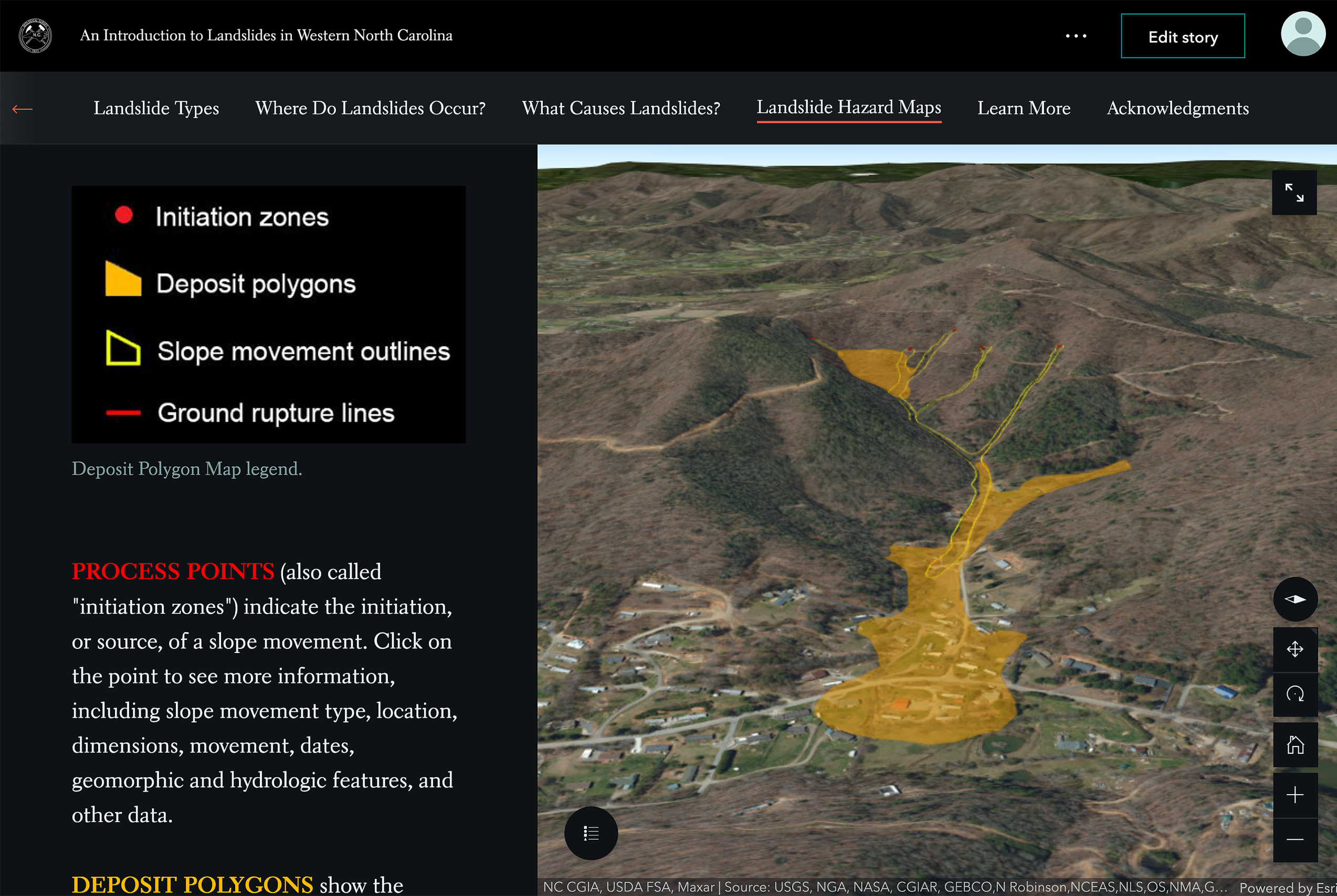Select What Causes Landslides? tab
The image size is (1337, 896).
click(620, 108)
